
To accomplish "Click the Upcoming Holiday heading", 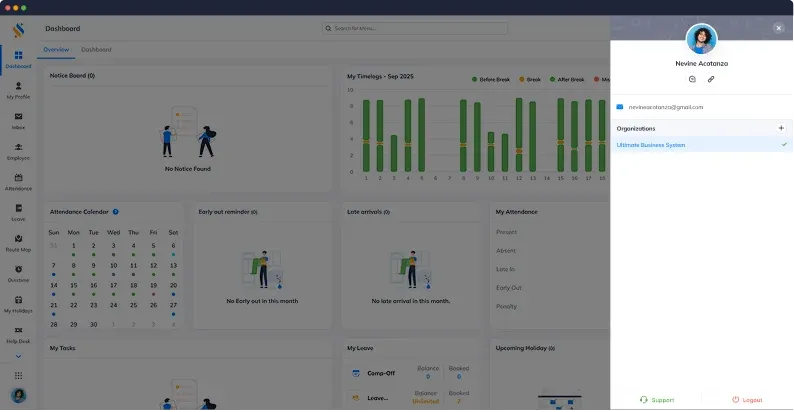I will (525, 348).
